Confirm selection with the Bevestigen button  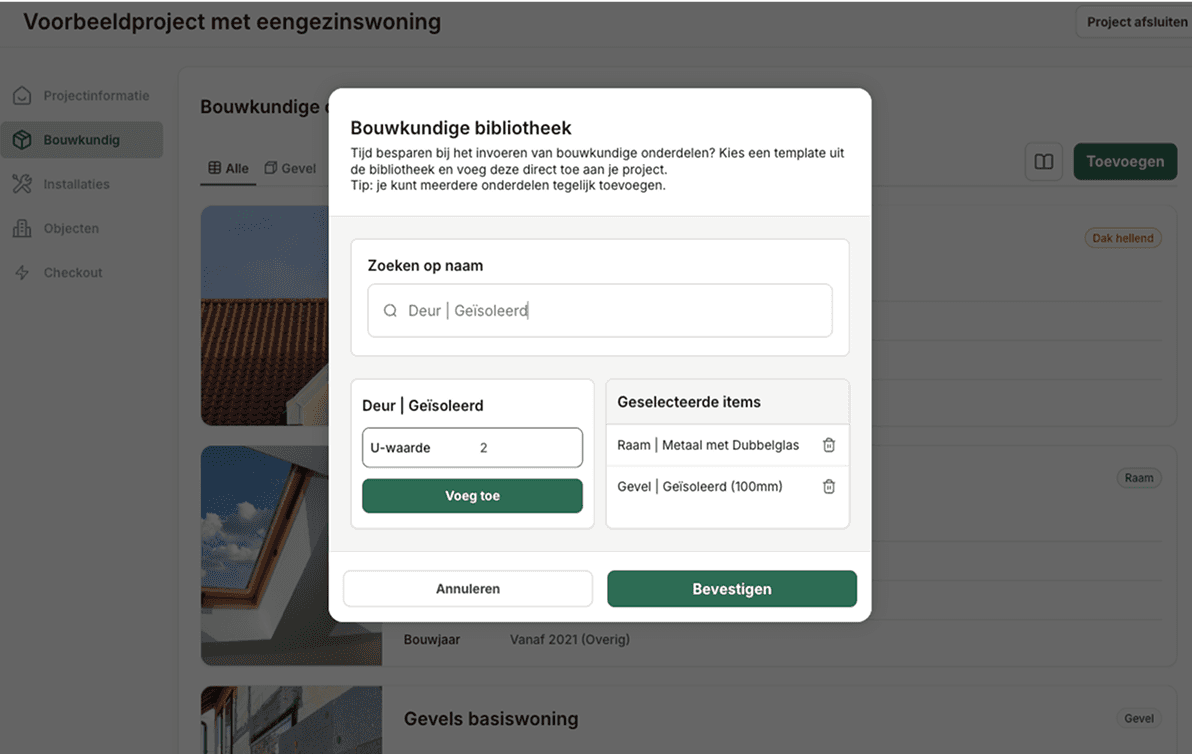(731, 588)
